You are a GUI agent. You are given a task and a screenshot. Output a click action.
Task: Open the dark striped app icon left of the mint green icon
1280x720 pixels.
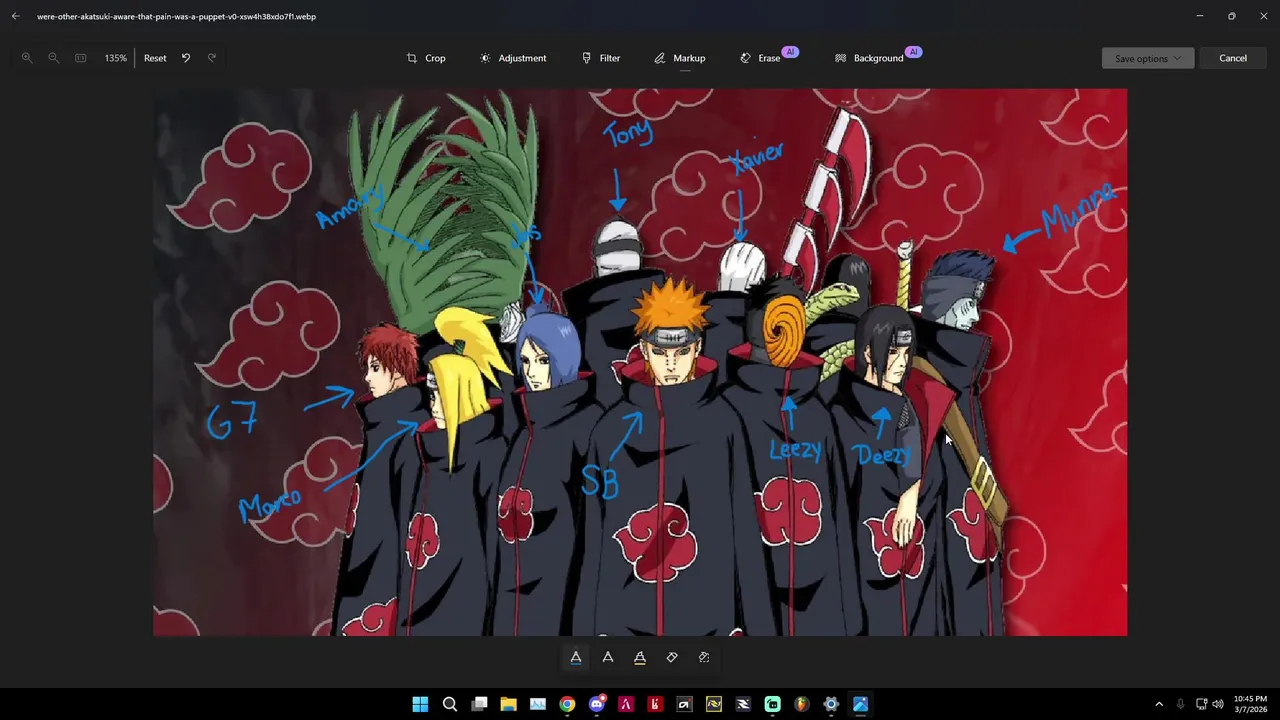pos(743,704)
